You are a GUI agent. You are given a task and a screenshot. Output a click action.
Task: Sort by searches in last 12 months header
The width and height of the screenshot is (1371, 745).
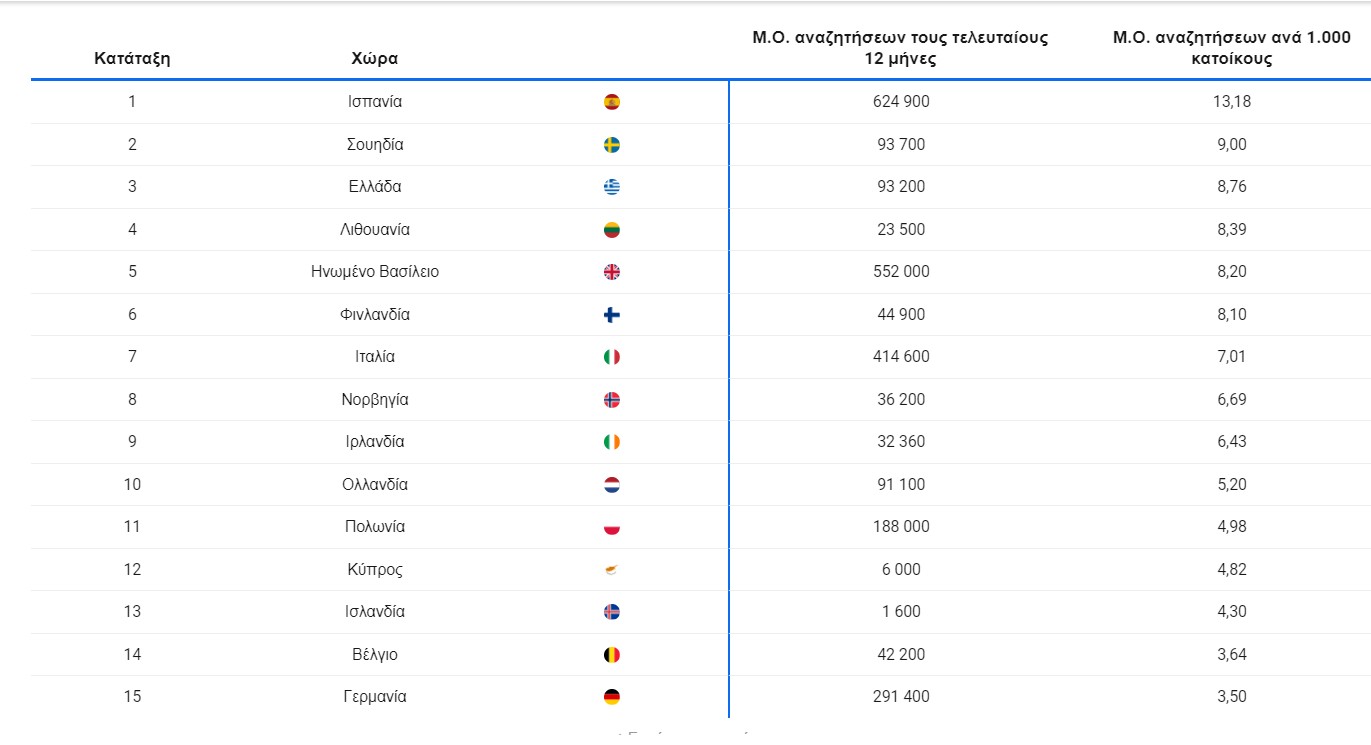(900, 48)
